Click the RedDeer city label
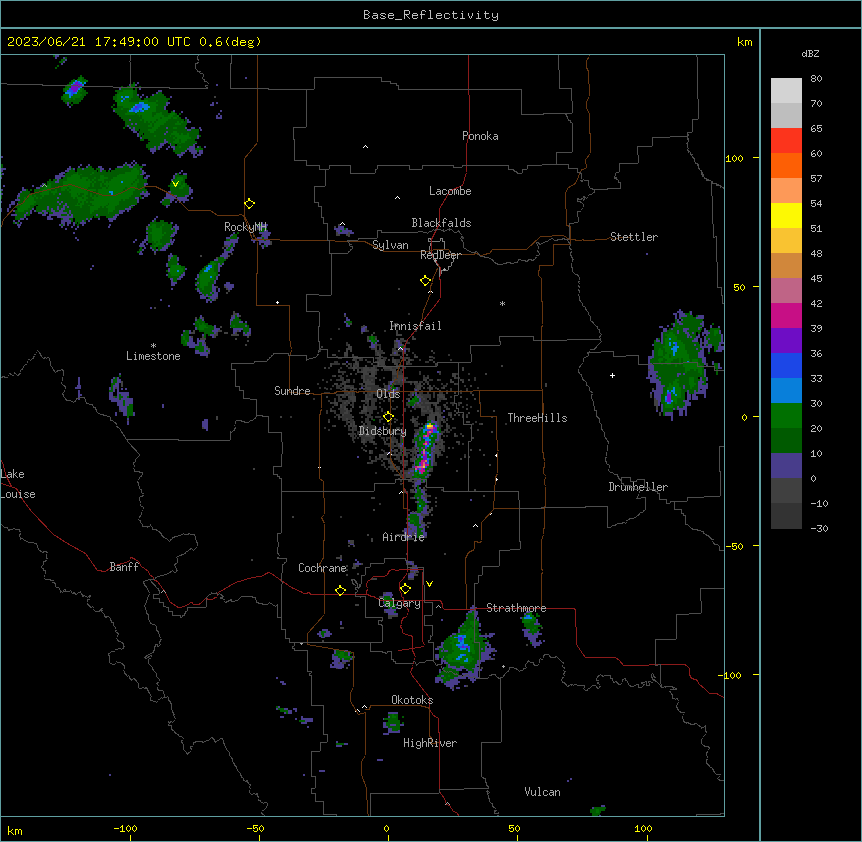The height and width of the screenshot is (842, 862). tap(440, 255)
